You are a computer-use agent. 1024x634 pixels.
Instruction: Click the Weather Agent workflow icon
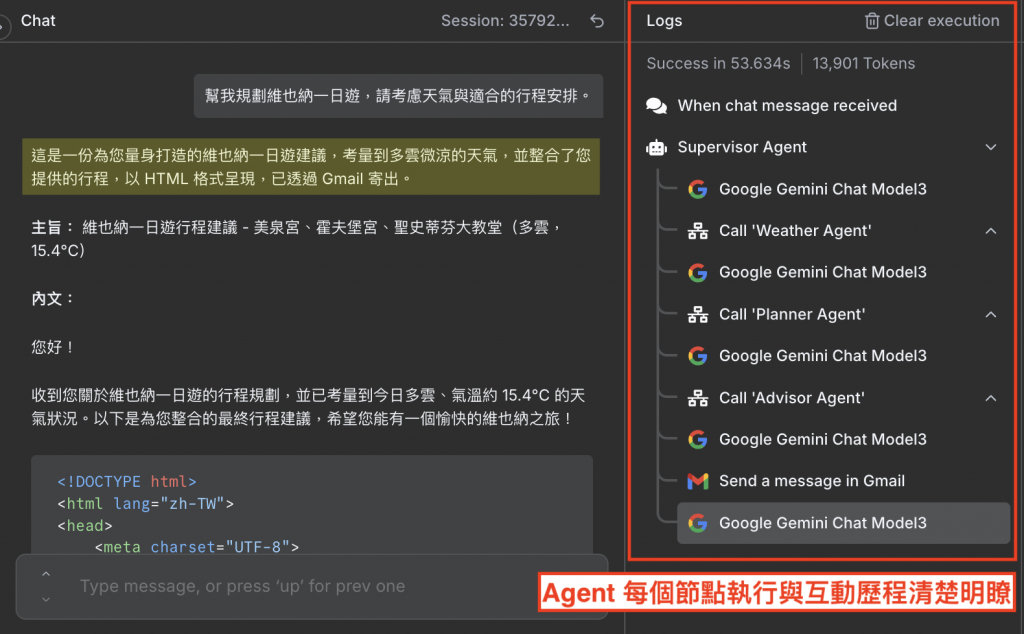tap(697, 231)
